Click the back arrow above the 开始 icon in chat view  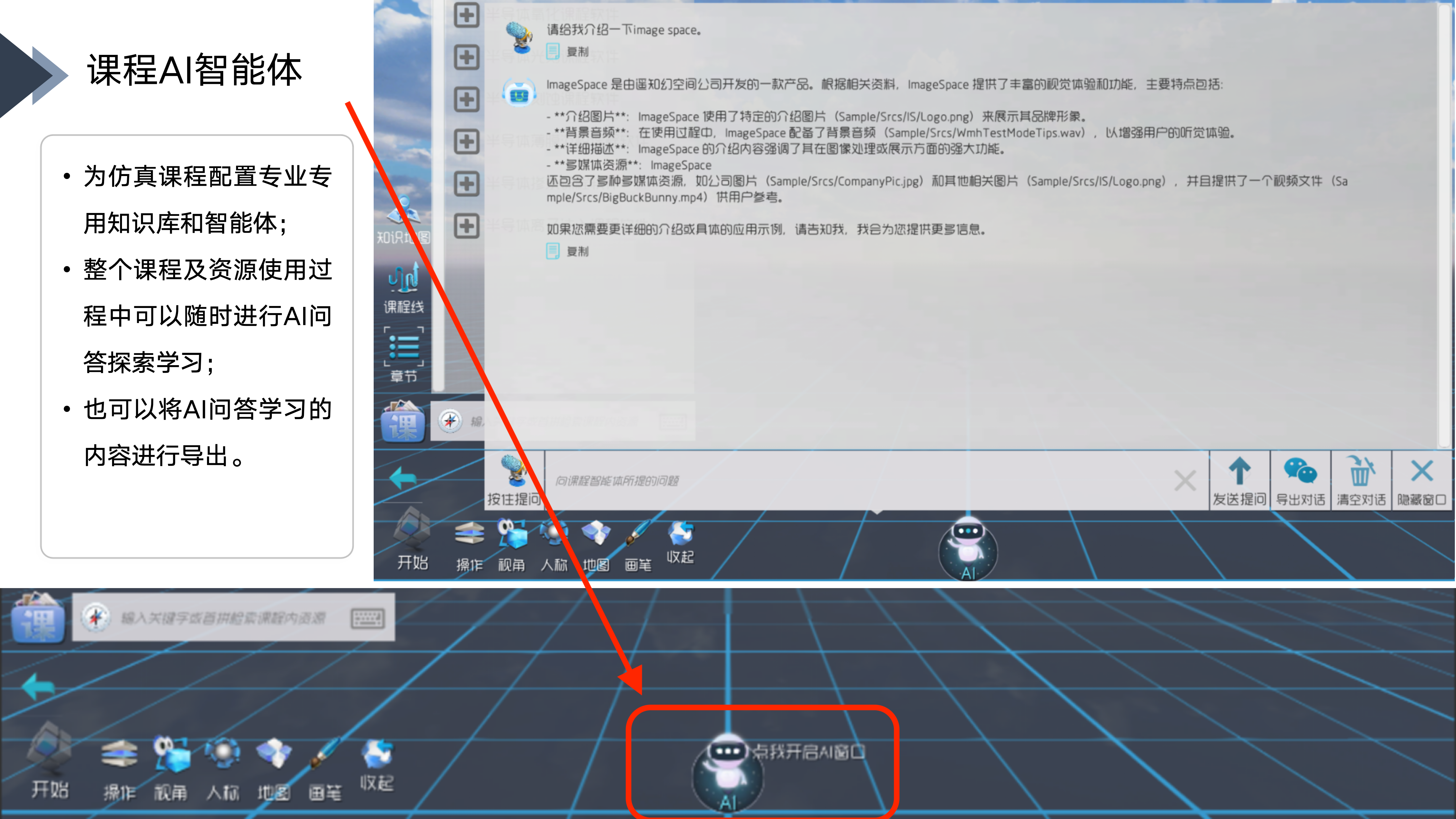403,478
